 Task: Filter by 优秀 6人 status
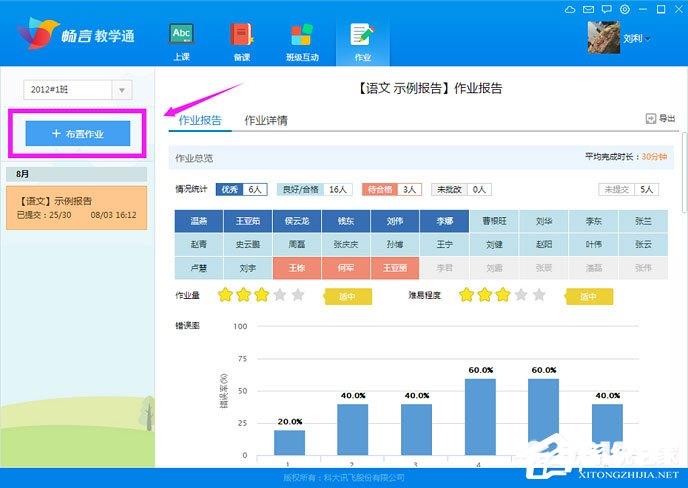coord(241,189)
